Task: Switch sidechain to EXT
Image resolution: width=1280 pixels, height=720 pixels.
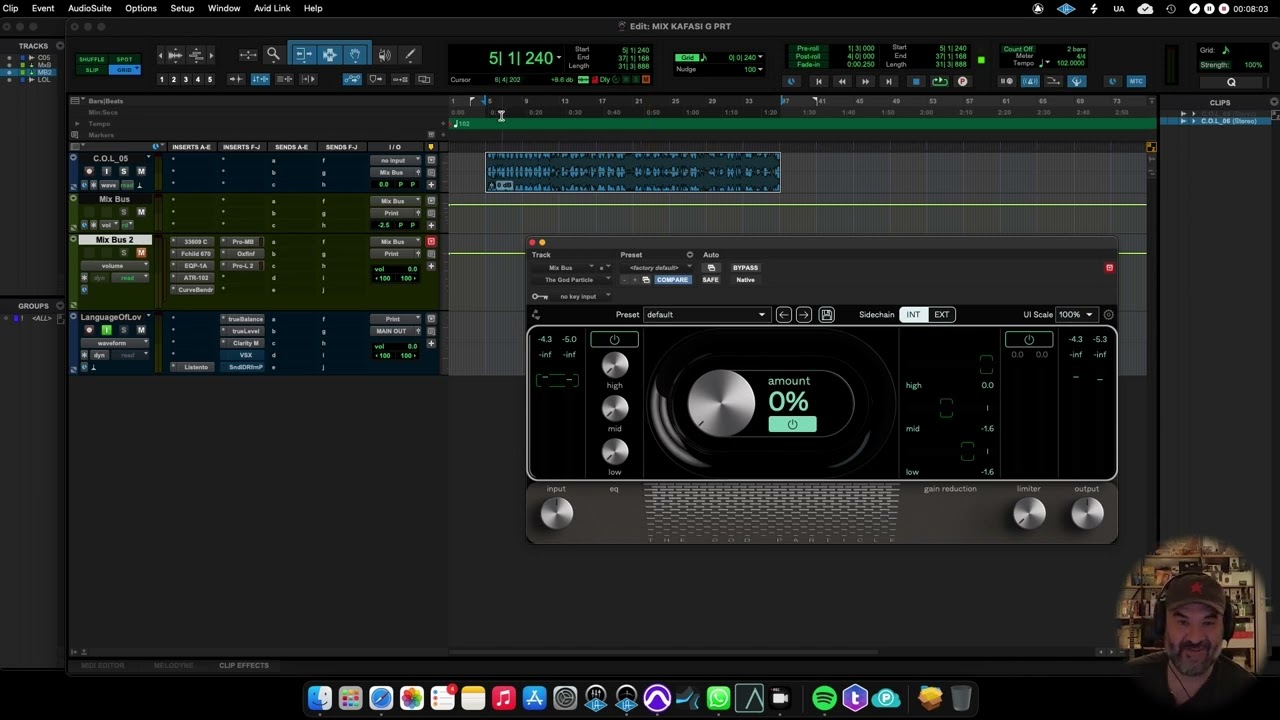Action: [941, 315]
